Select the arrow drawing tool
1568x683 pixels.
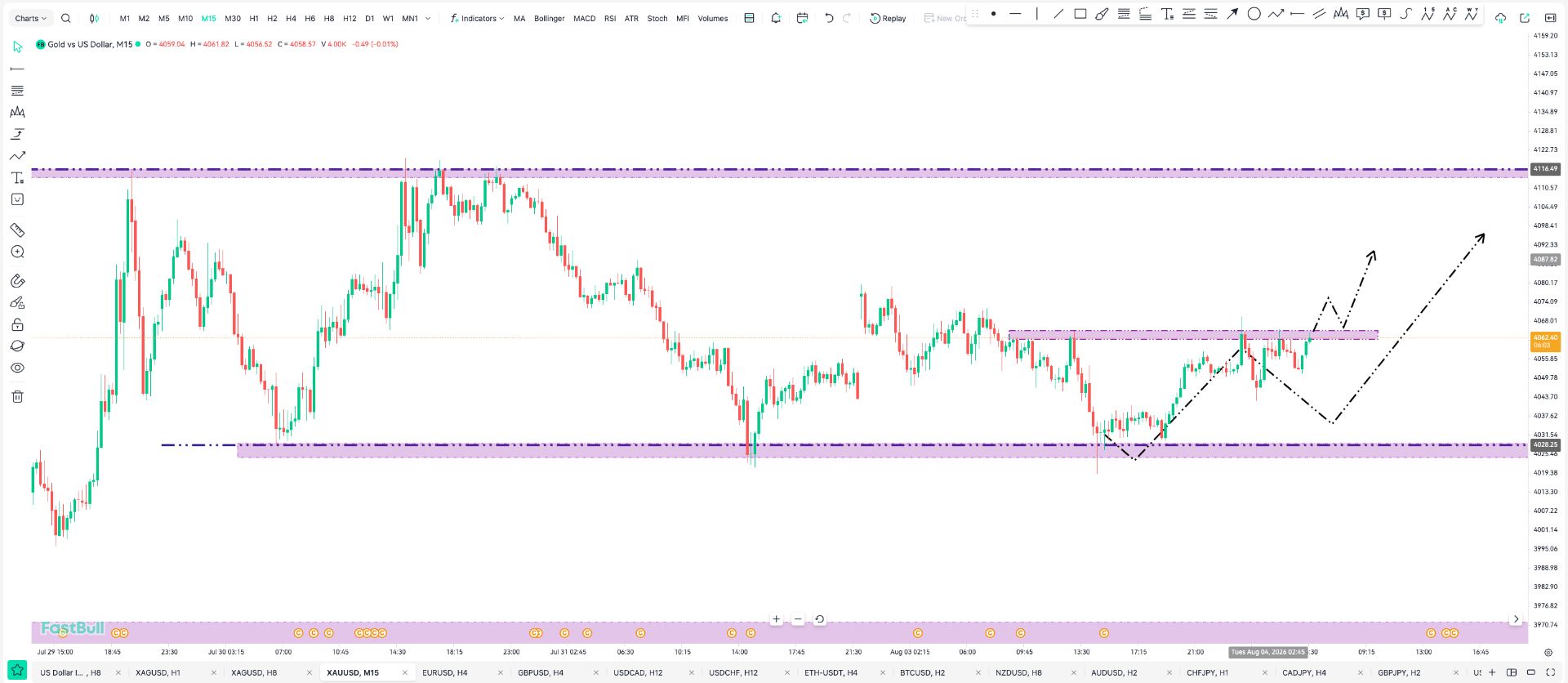tap(1232, 14)
